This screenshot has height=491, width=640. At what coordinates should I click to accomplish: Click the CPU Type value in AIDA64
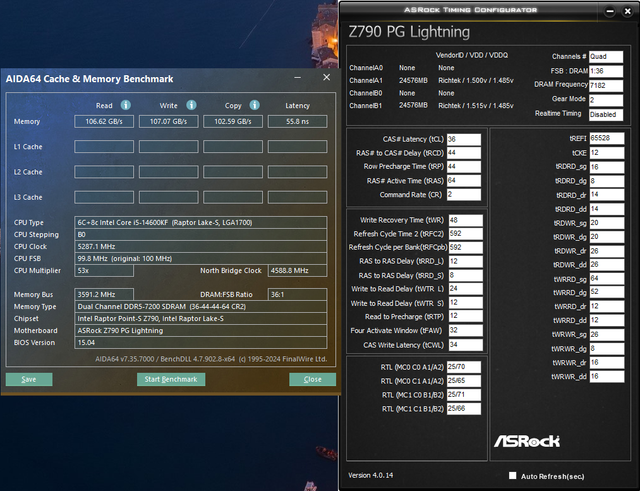pos(201,222)
